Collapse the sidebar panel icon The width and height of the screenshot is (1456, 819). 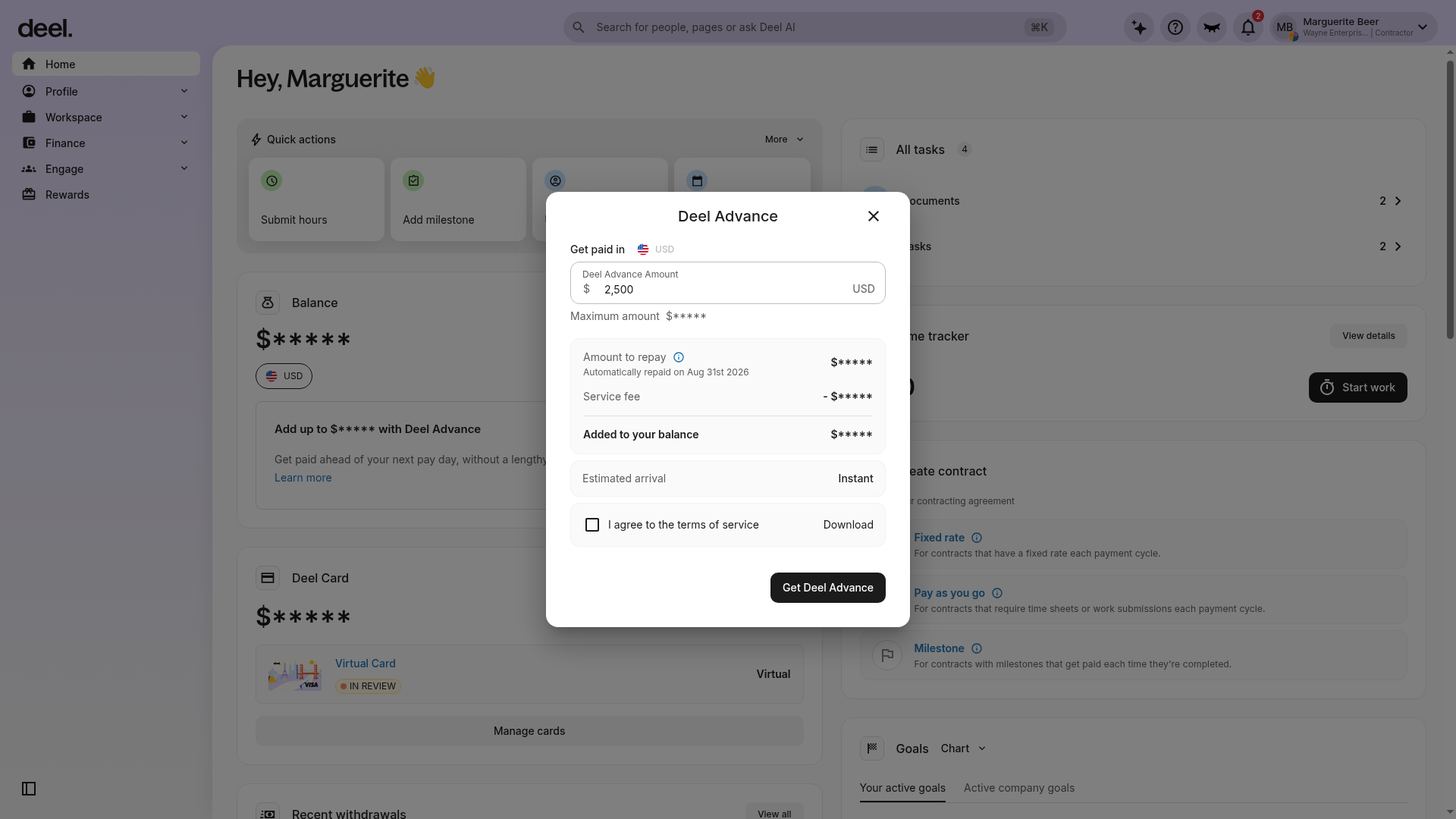click(29, 789)
